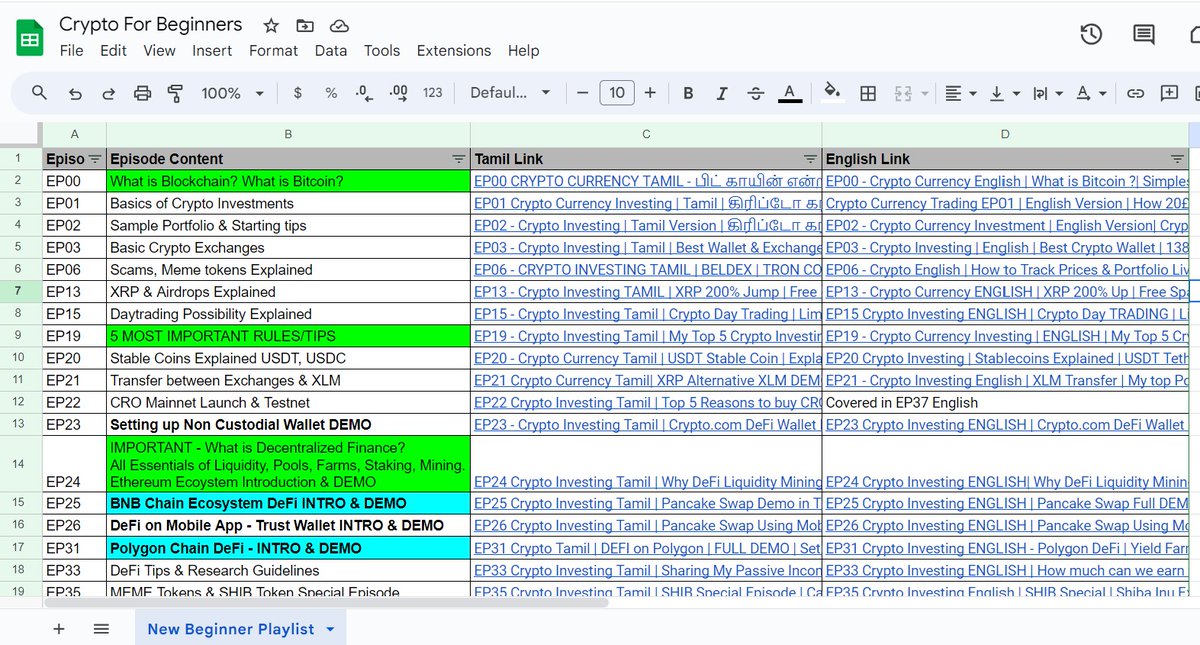Toggle filter on Episode Content header
1200x645 pixels.
(458, 159)
